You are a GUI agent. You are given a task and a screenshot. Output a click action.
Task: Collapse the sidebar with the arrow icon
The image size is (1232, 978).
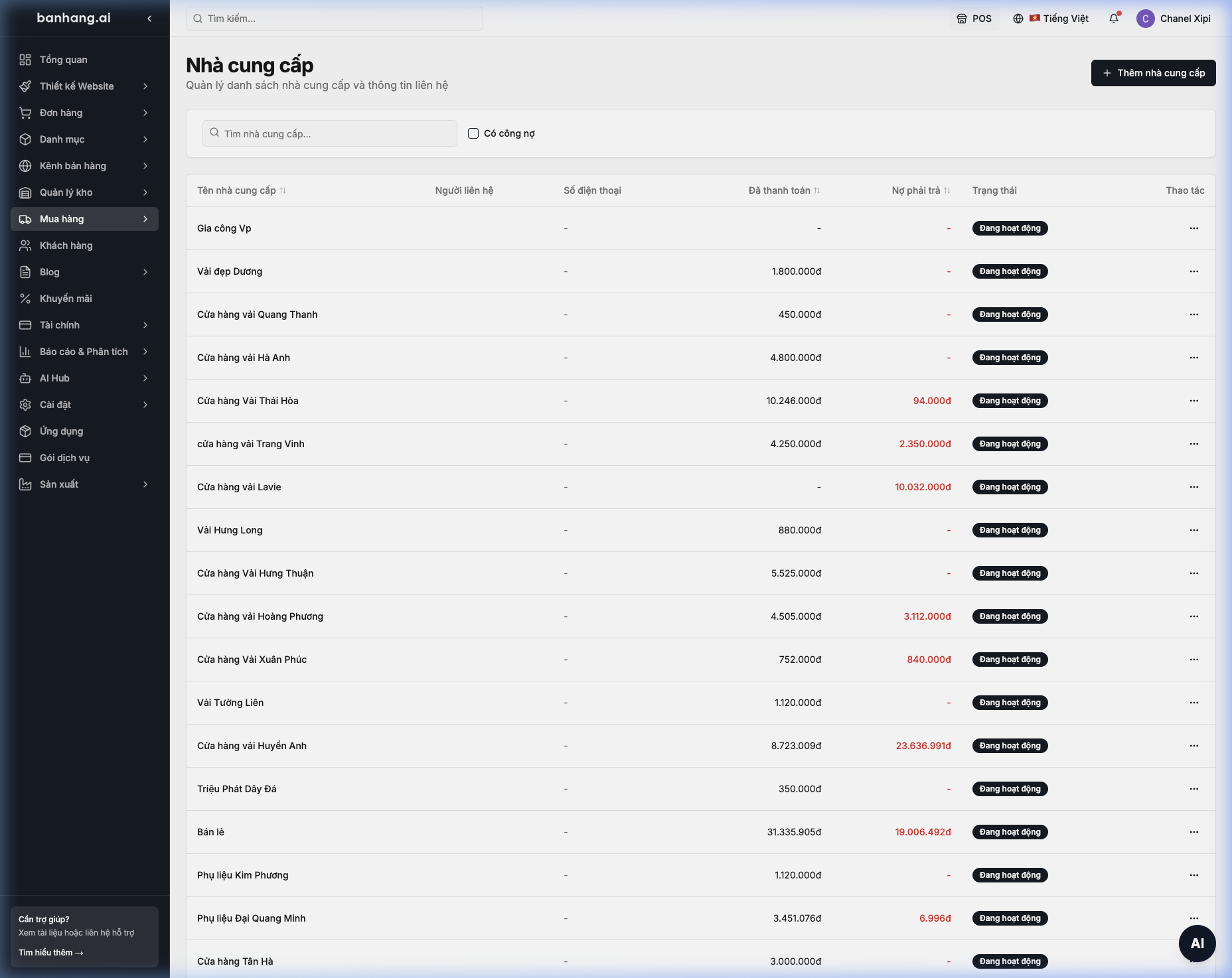pos(149,19)
